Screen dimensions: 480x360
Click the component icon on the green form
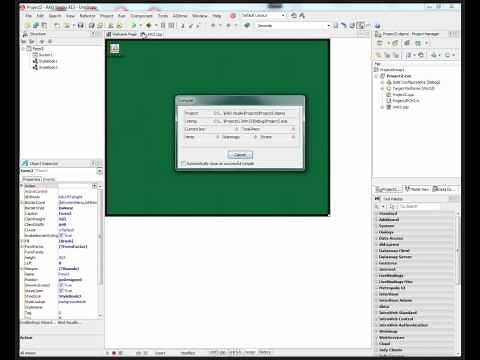pyautogui.click(x=115, y=49)
